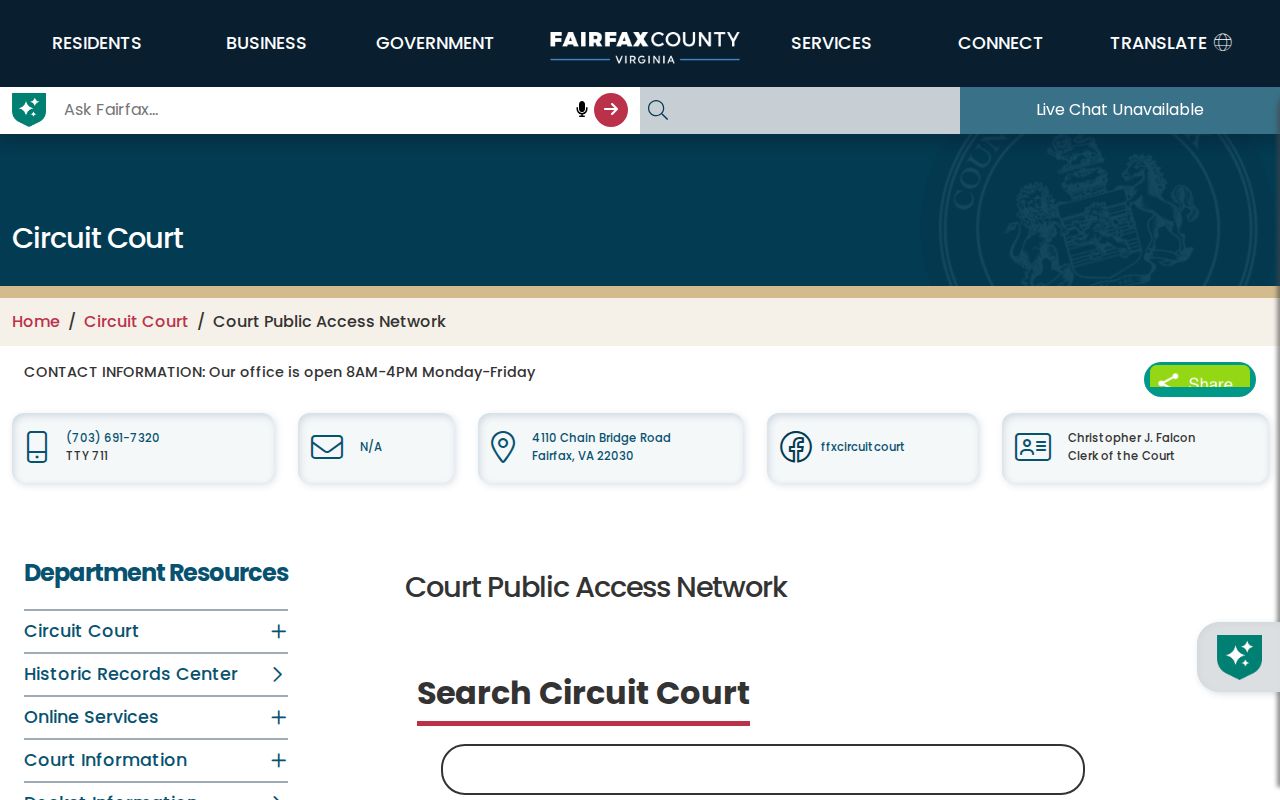1280x800 pixels.
Task: Open the ffxcircuitcourt Facebook link
Action: tap(862, 447)
